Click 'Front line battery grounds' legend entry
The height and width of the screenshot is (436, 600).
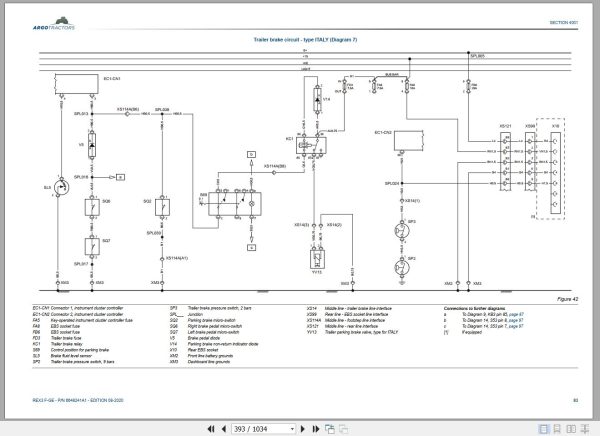210,356
